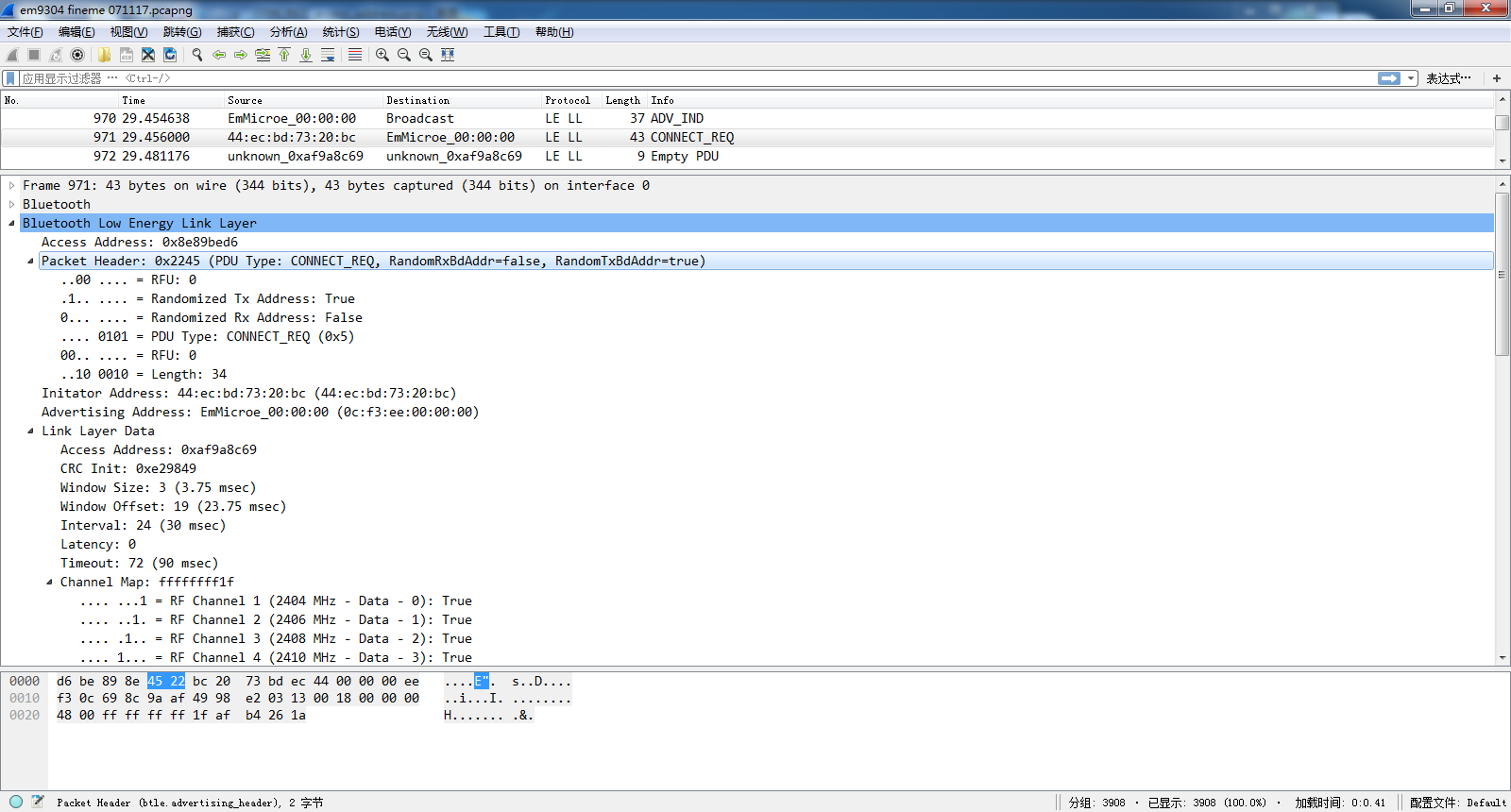Select the Access Address 0x8e89bed6 line
This screenshot has height=812, width=1511.
click(140, 243)
